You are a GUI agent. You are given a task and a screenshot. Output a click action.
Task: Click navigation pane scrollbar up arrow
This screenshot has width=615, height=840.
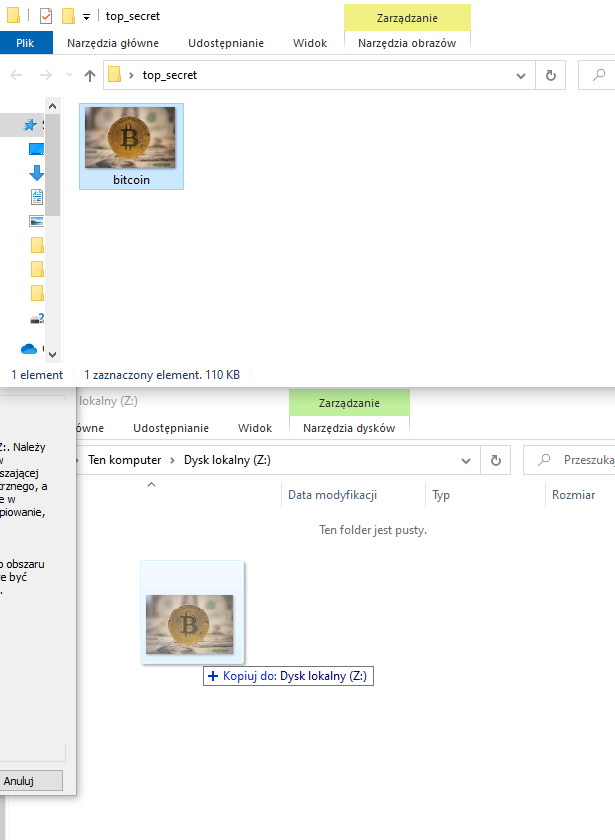(x=52, y=106)
